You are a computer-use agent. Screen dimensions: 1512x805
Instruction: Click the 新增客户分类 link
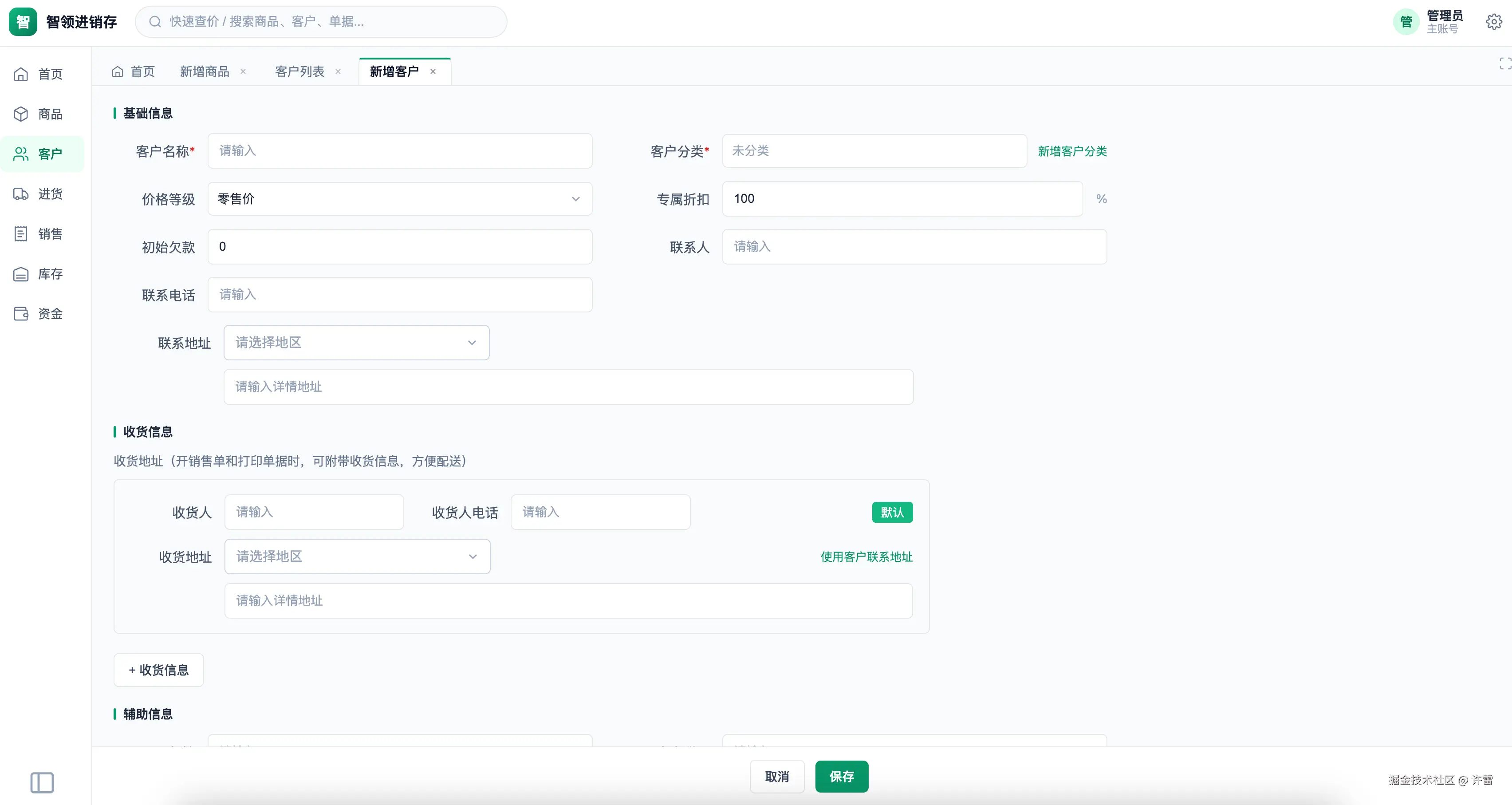pyautogui.click(x=1072, y=151)
